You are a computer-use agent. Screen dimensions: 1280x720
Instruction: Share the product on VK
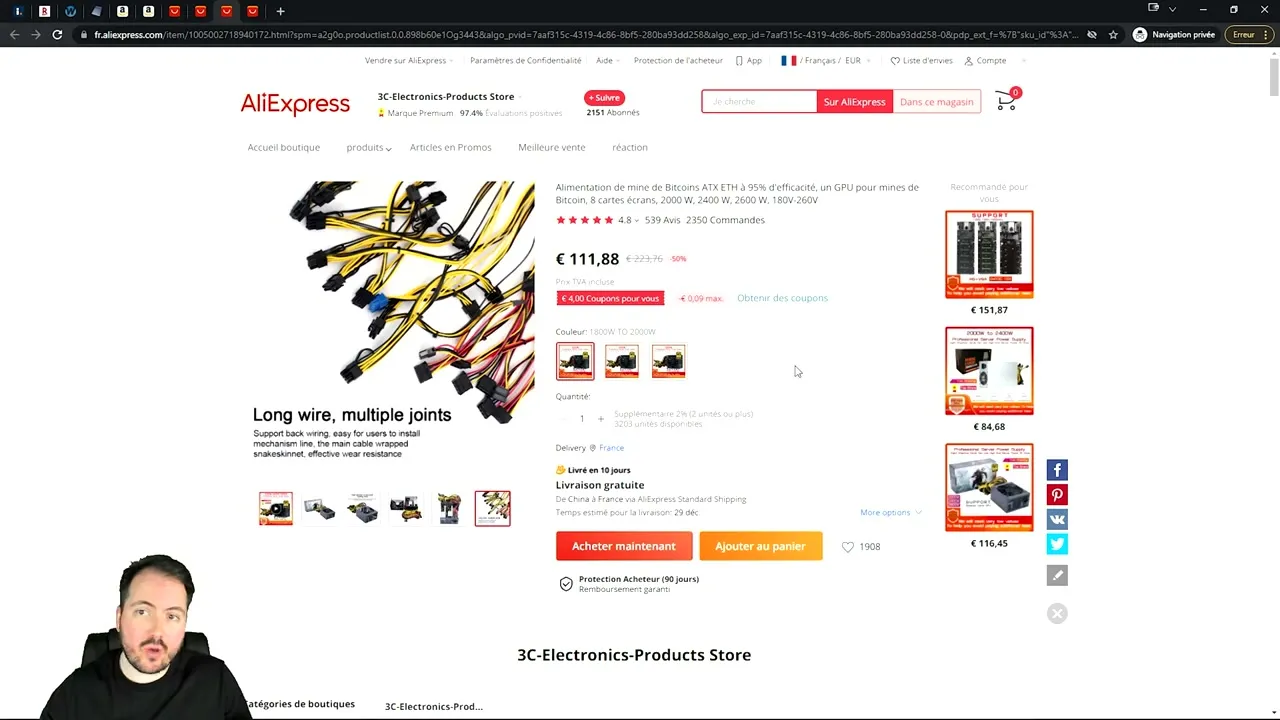point(1057,519)
